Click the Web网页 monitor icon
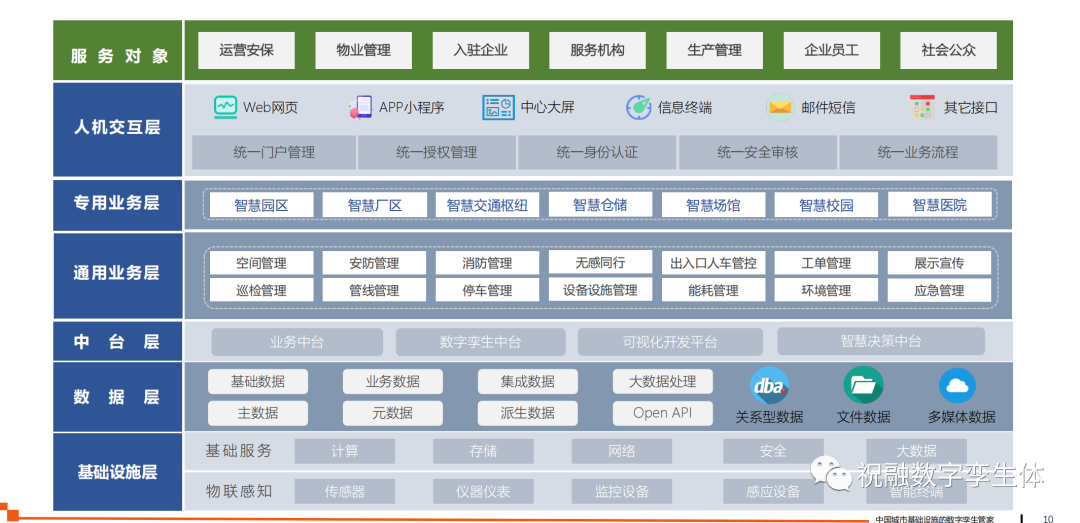 (x=226, y=107)
